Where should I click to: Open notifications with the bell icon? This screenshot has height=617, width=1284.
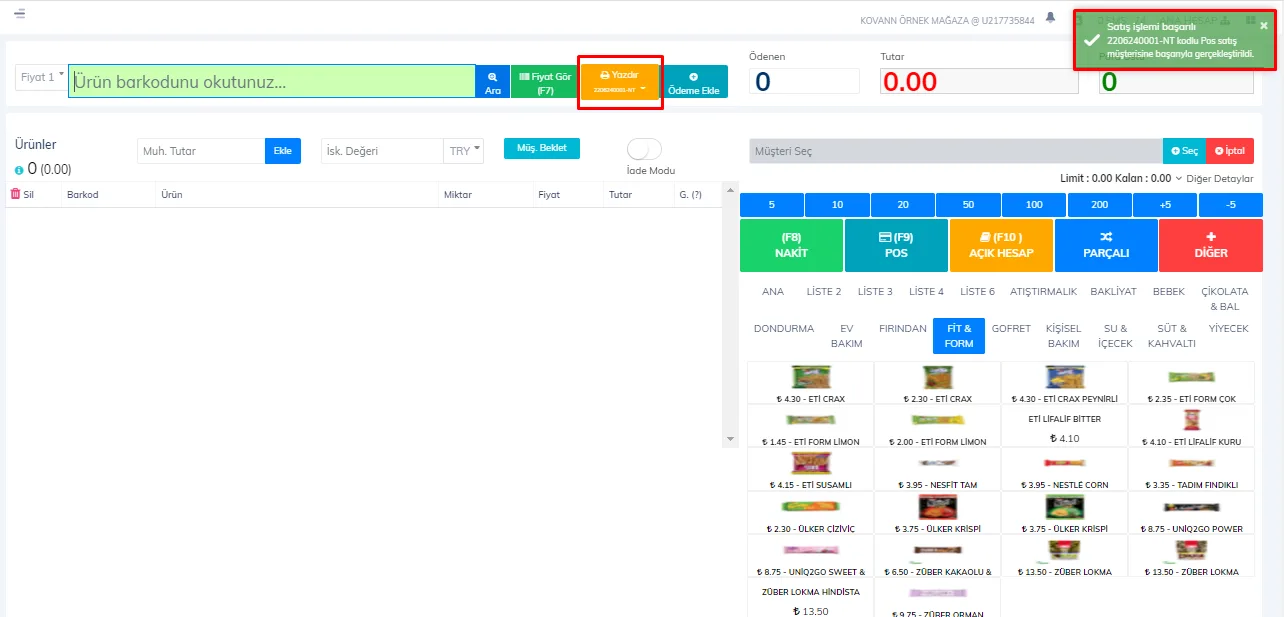(1050, 17)
